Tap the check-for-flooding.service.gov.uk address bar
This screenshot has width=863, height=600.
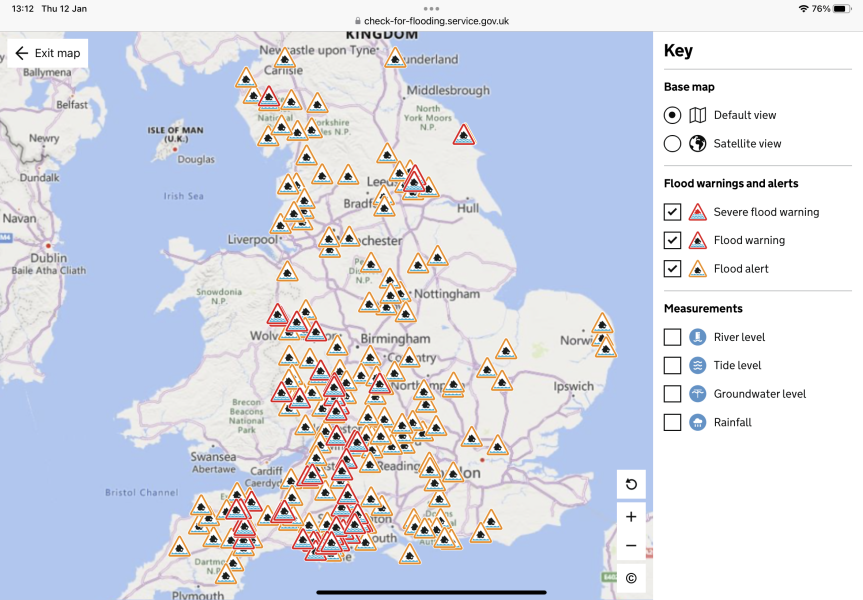(431, 21)
